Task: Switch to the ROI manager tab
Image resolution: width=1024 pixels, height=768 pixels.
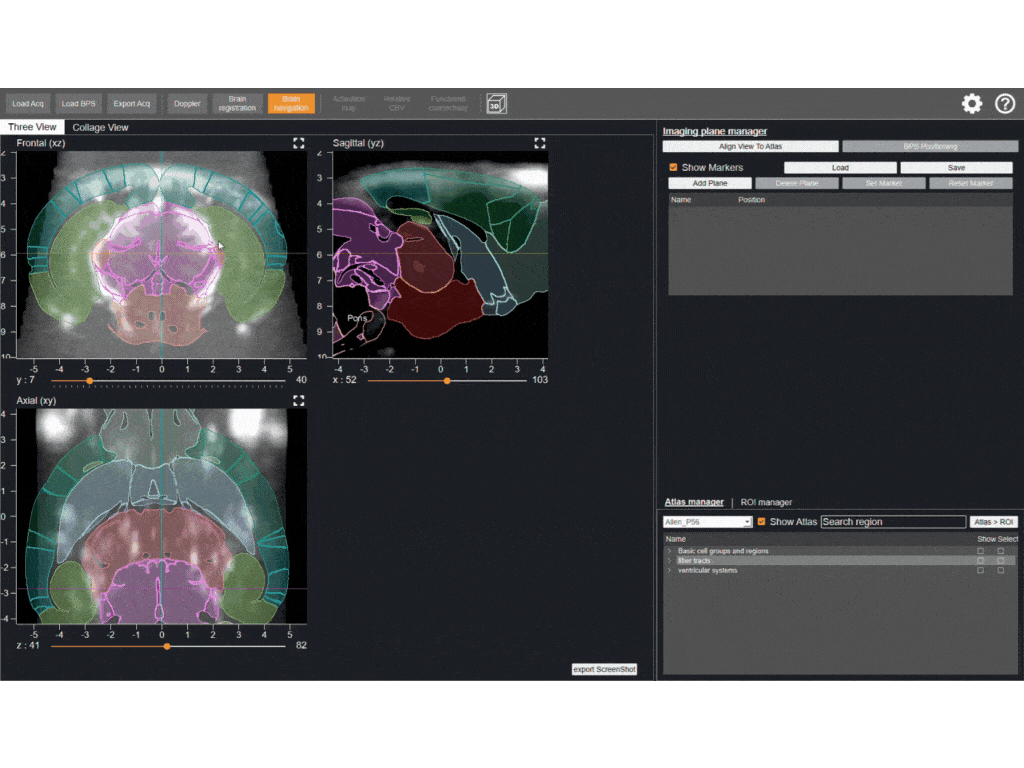Action: (766, 502)
